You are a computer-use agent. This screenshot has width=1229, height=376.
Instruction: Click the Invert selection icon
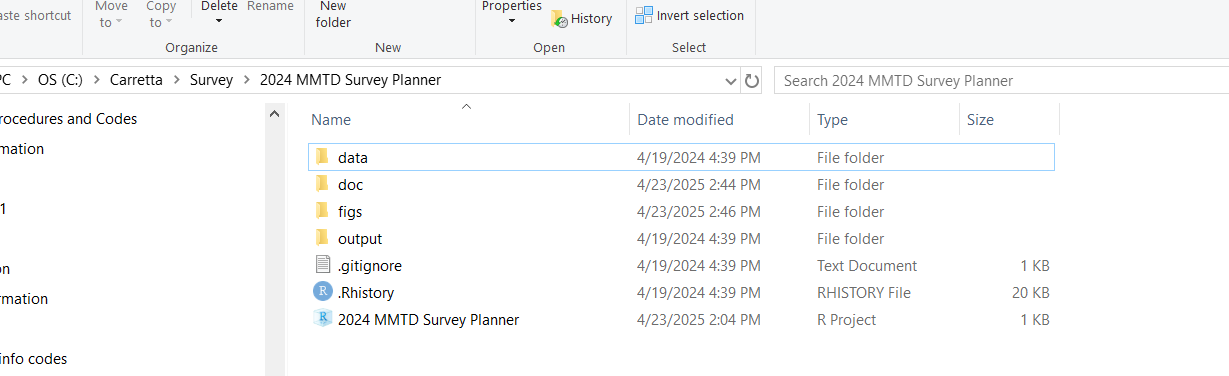tap(644, 15)
